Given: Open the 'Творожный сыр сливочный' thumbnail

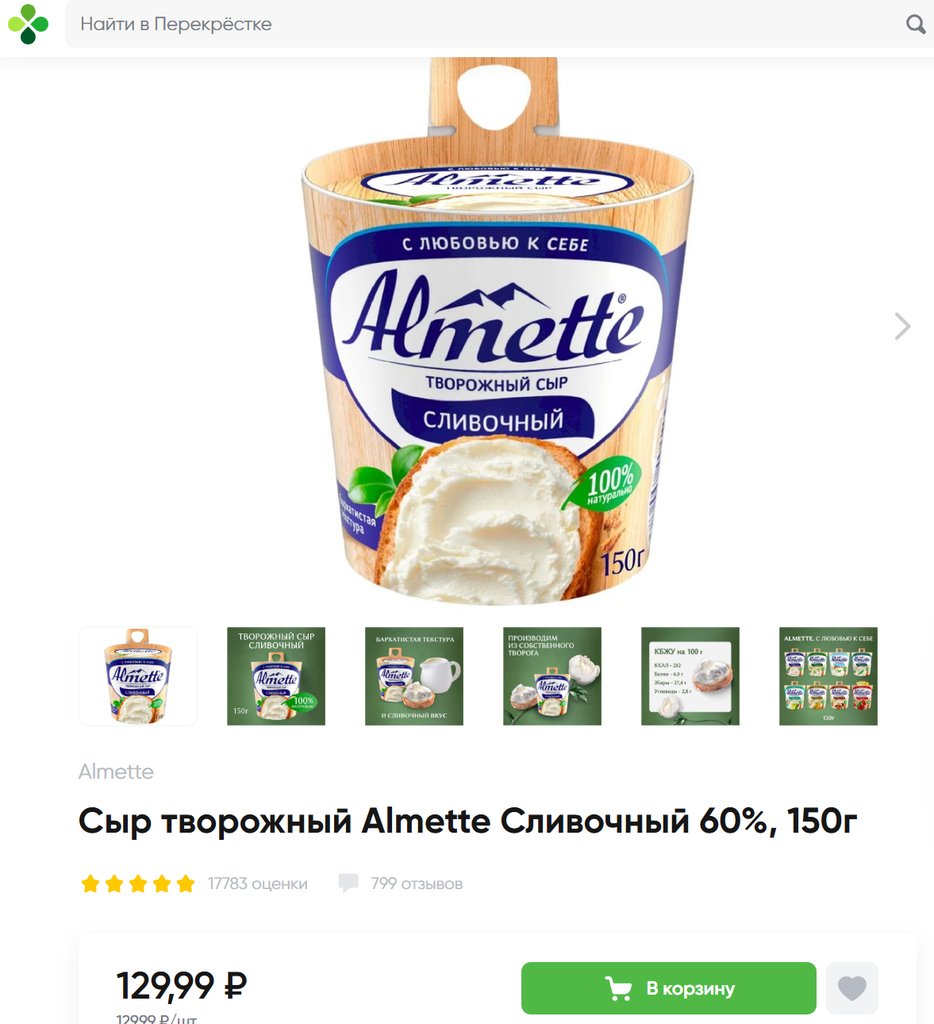Looking at the screenshot, I should [x=276, y=676].
